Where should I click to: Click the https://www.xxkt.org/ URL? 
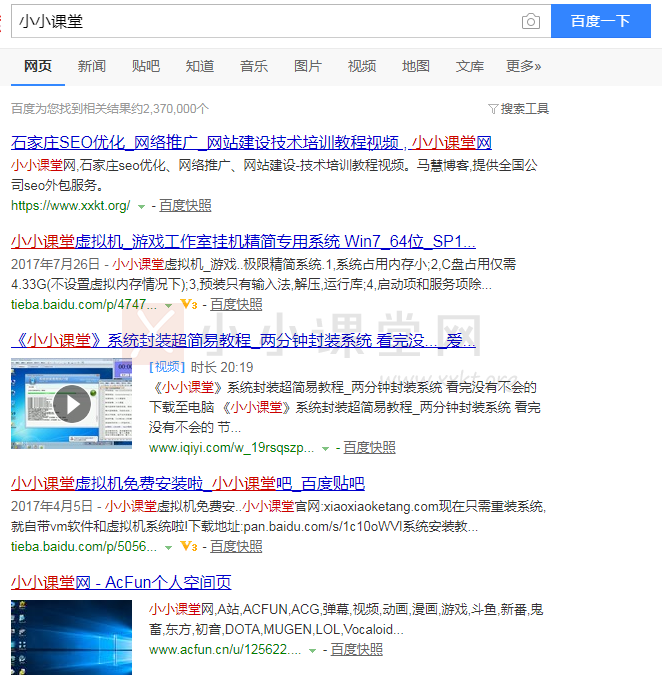[x=70, y=206]
